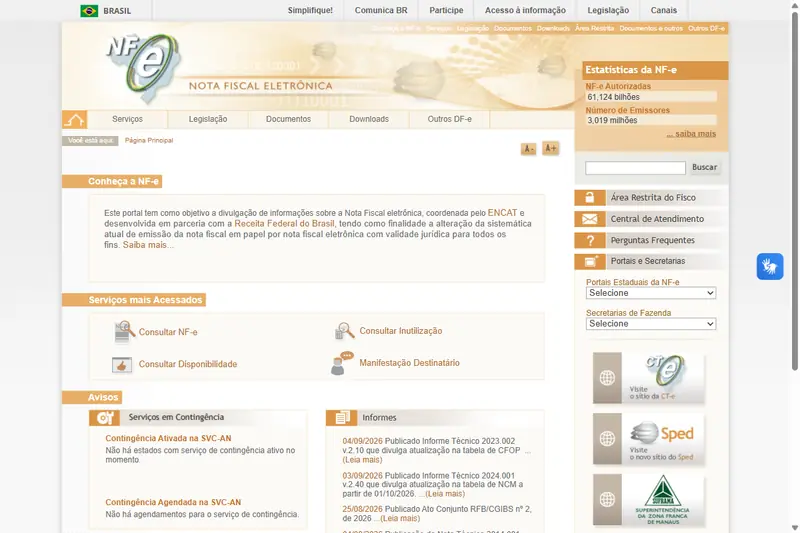Image resolution: width=800 pixels, height=533 pixels.
Task: Click the Portais e Secretarias icon
Action: click(590, 261)
